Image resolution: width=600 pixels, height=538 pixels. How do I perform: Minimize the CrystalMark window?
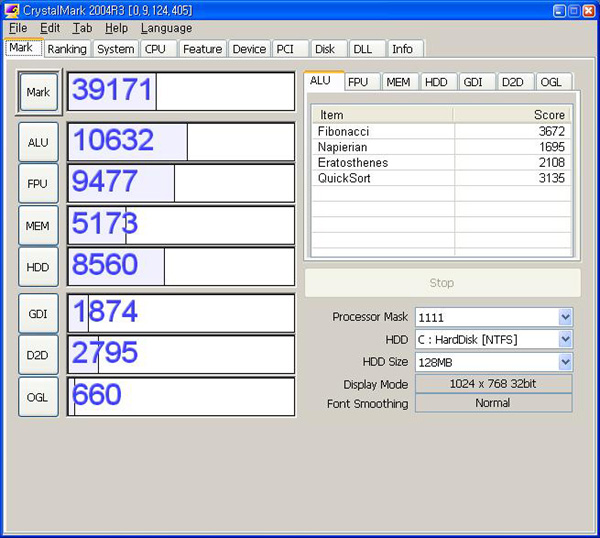[559, 11]
